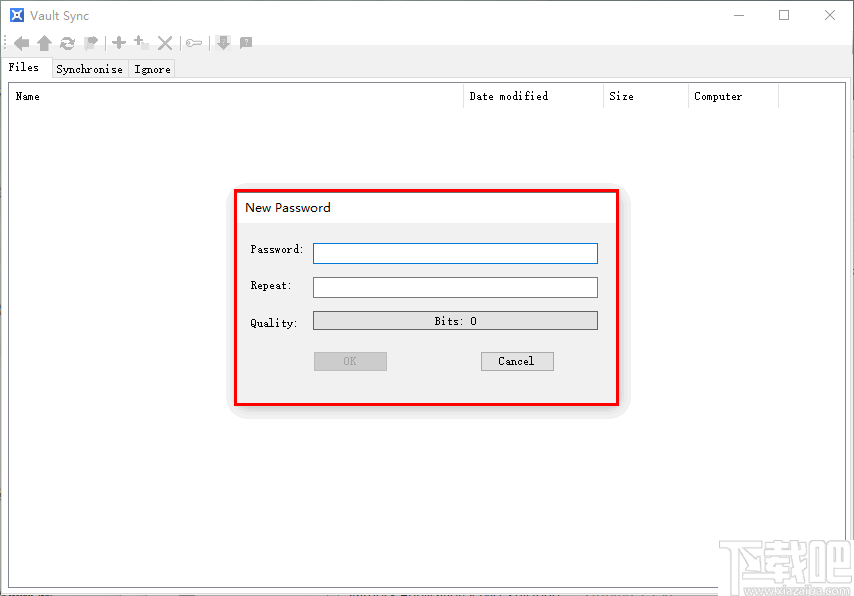
Task: Click the export file arrow icon
Action: [x=91, y=42]
